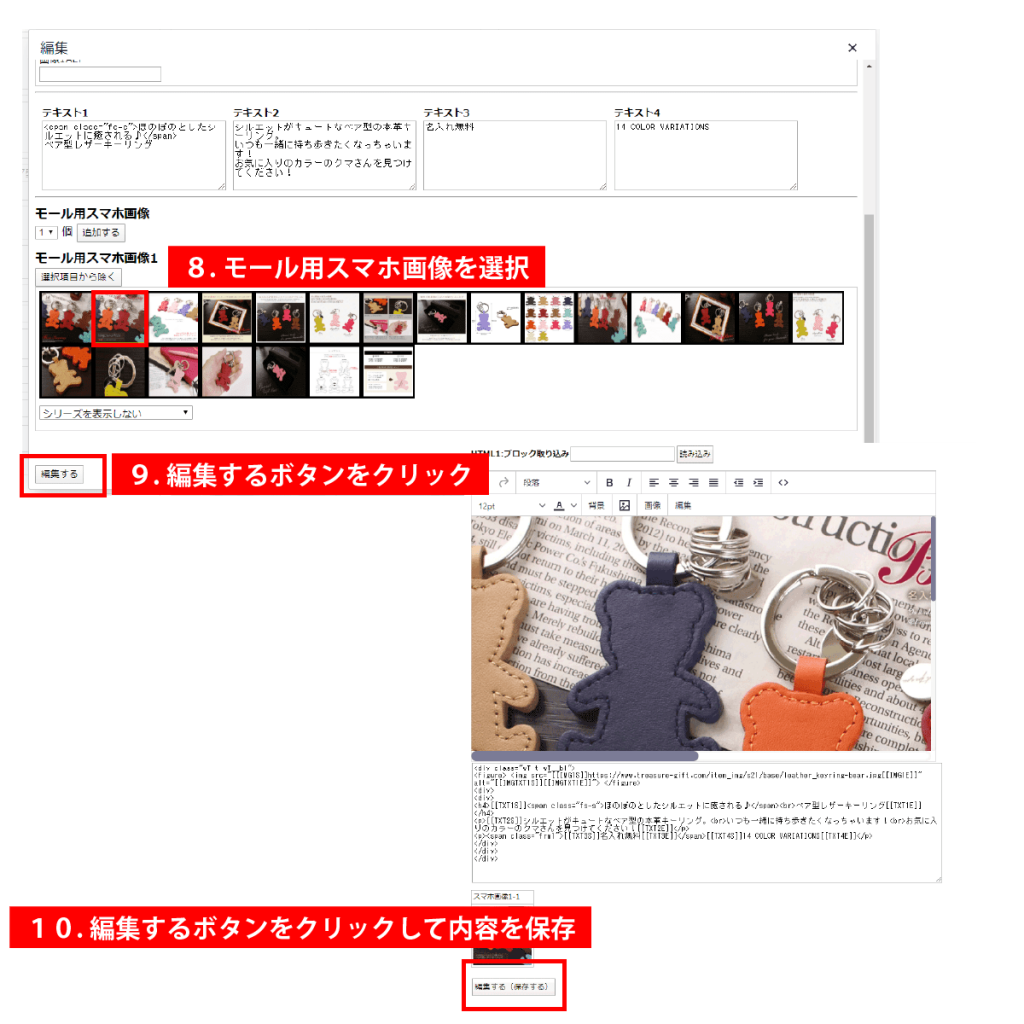Click the insert image icon

click(625, 506)
